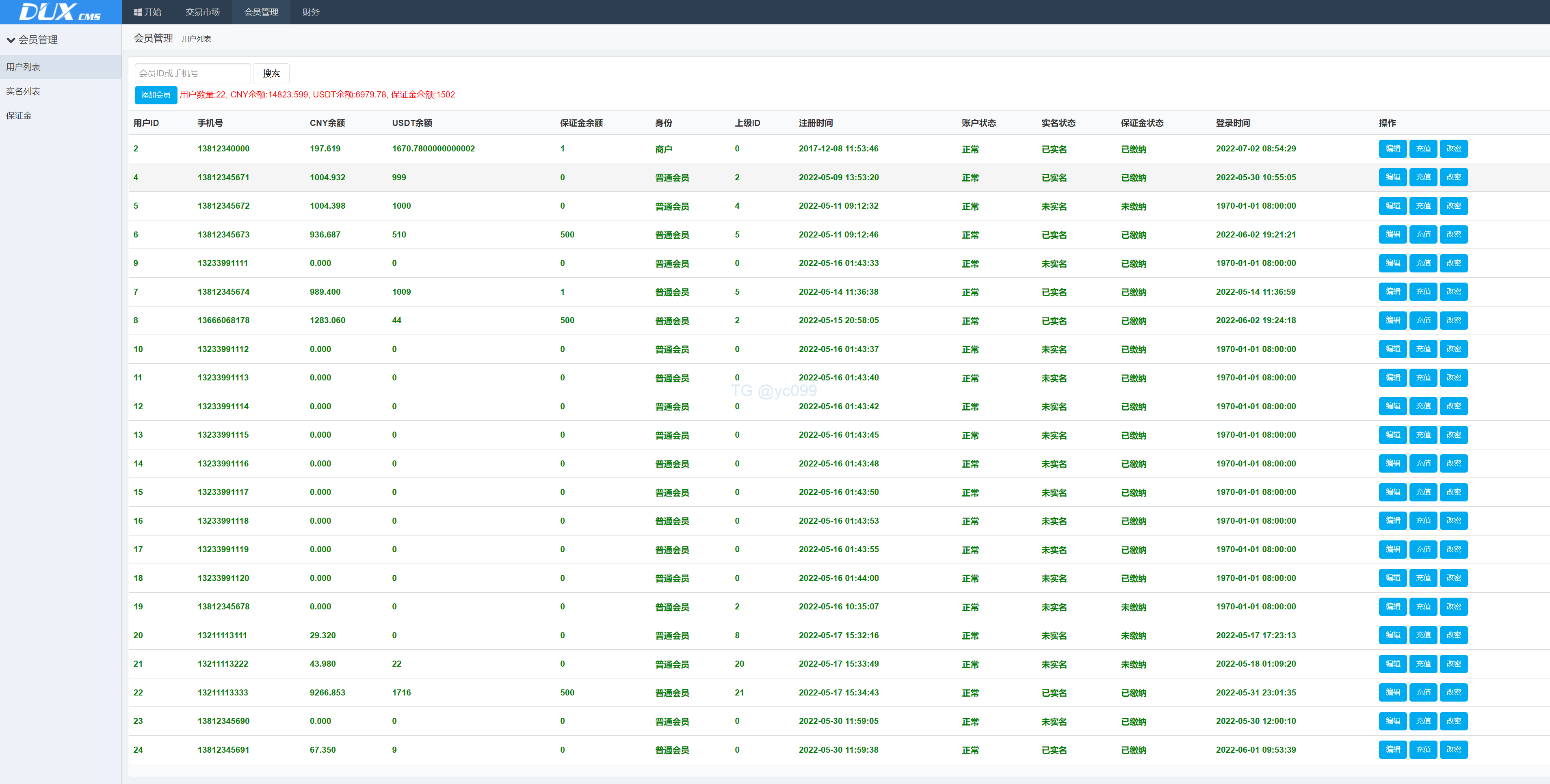Open the 开始 menu with windows icon

(147, 12)
